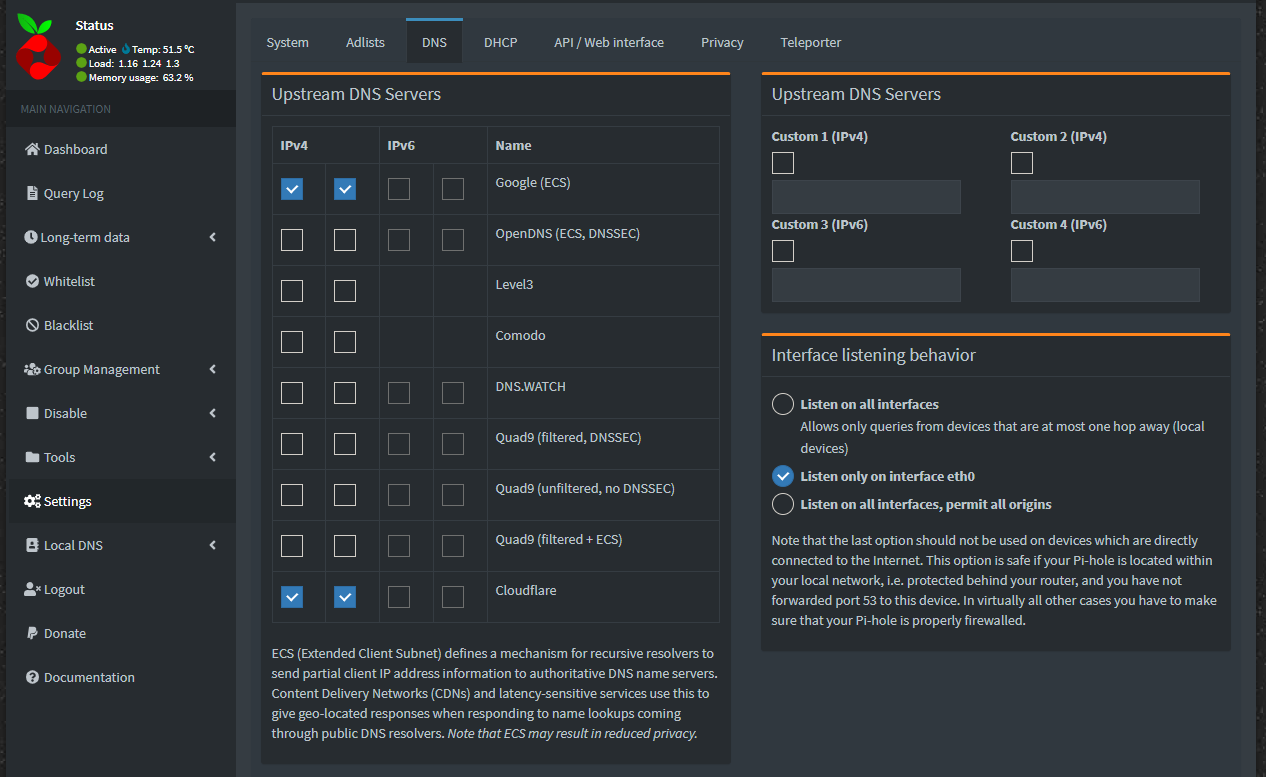Check Comodo second IPv4 checkbox
Viewport: 1266px width, 777px height.
tap(345, 342)
